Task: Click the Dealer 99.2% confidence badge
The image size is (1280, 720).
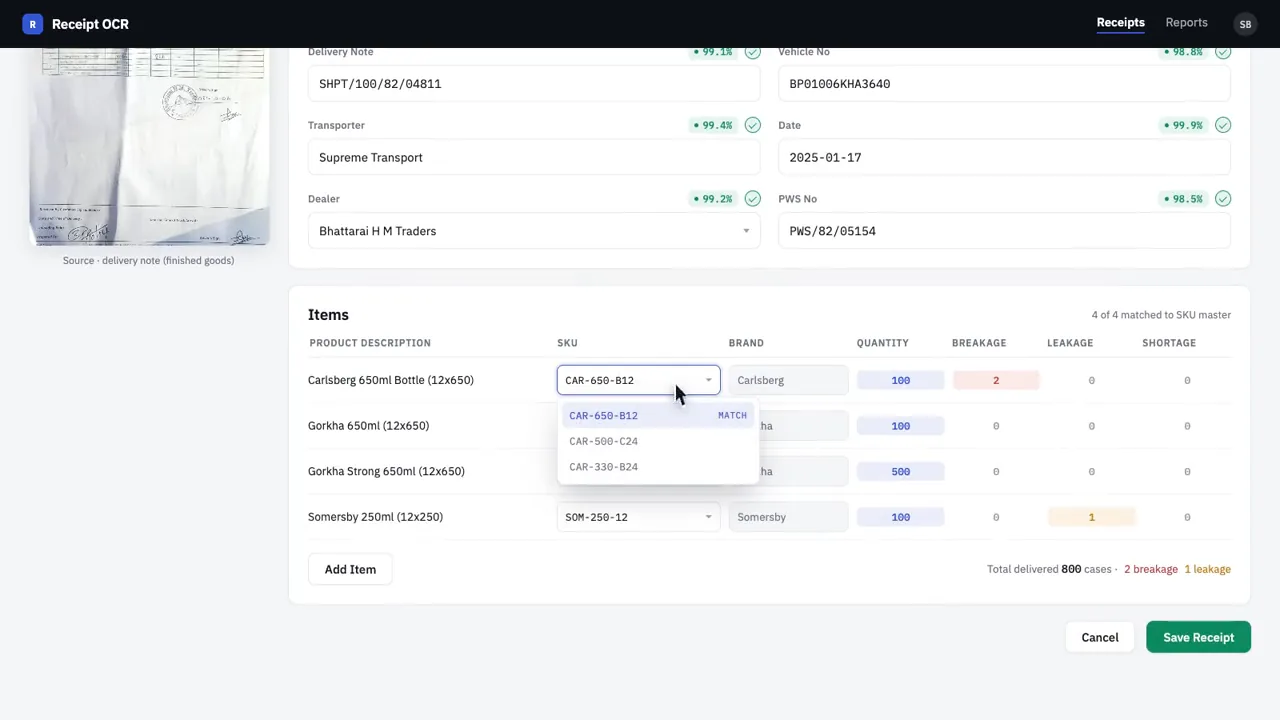Action: (714, 199)
